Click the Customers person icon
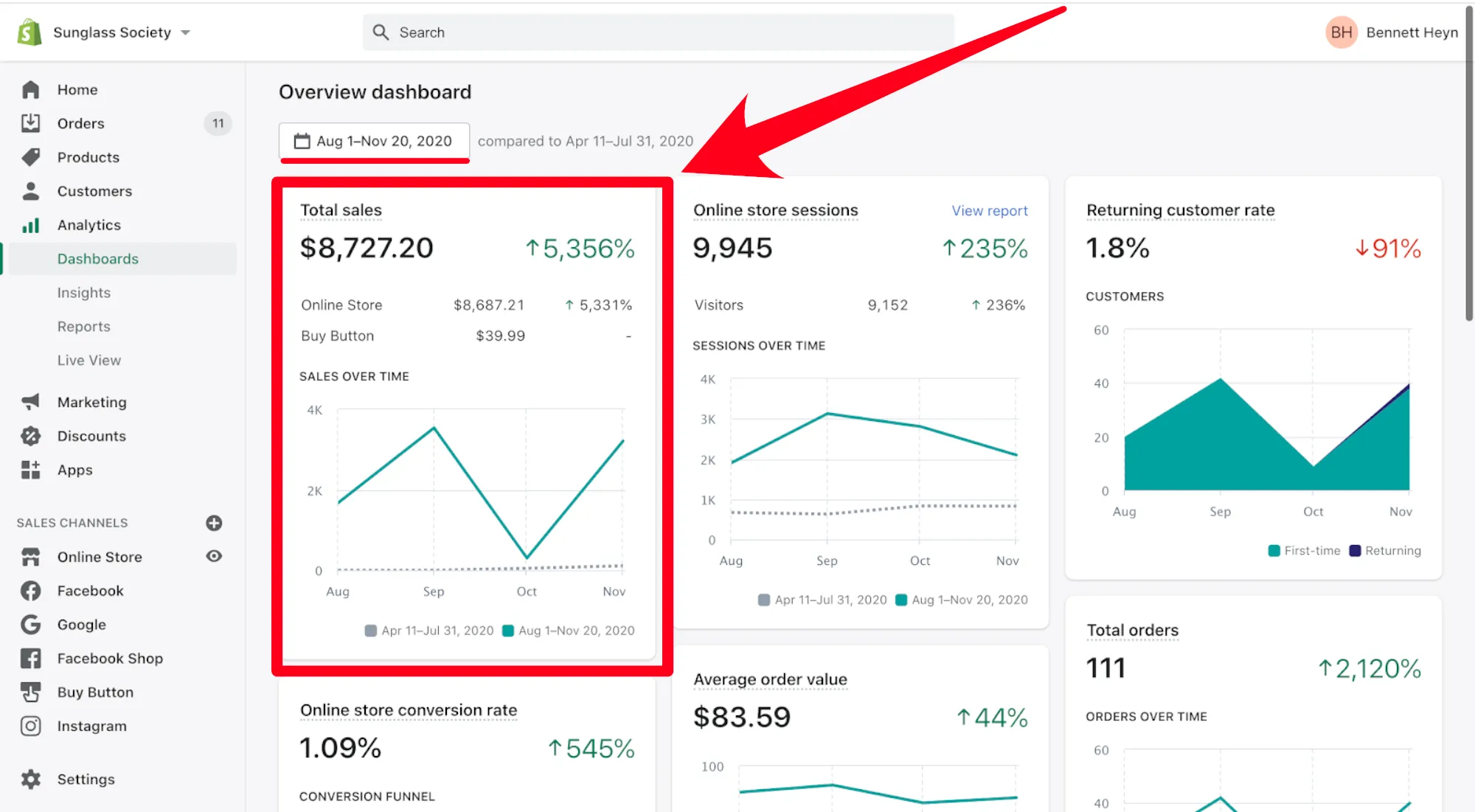Image resolution: width=1475 pixels, height=812 pixels. tap(30, 191)
